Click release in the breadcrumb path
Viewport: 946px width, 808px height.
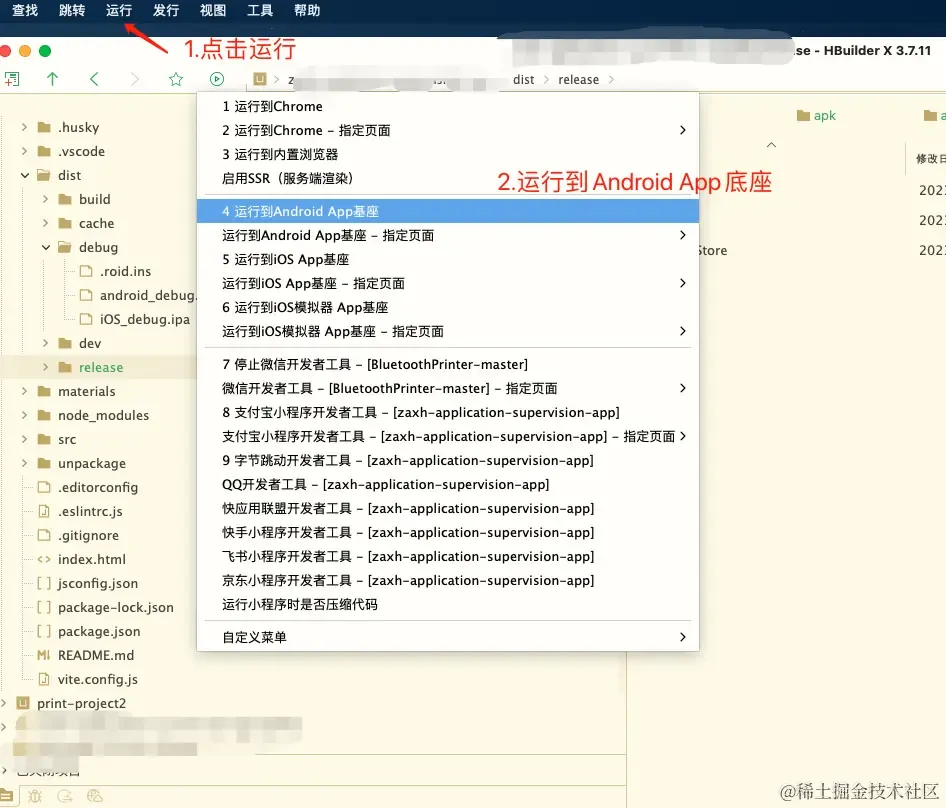(579, 80)
